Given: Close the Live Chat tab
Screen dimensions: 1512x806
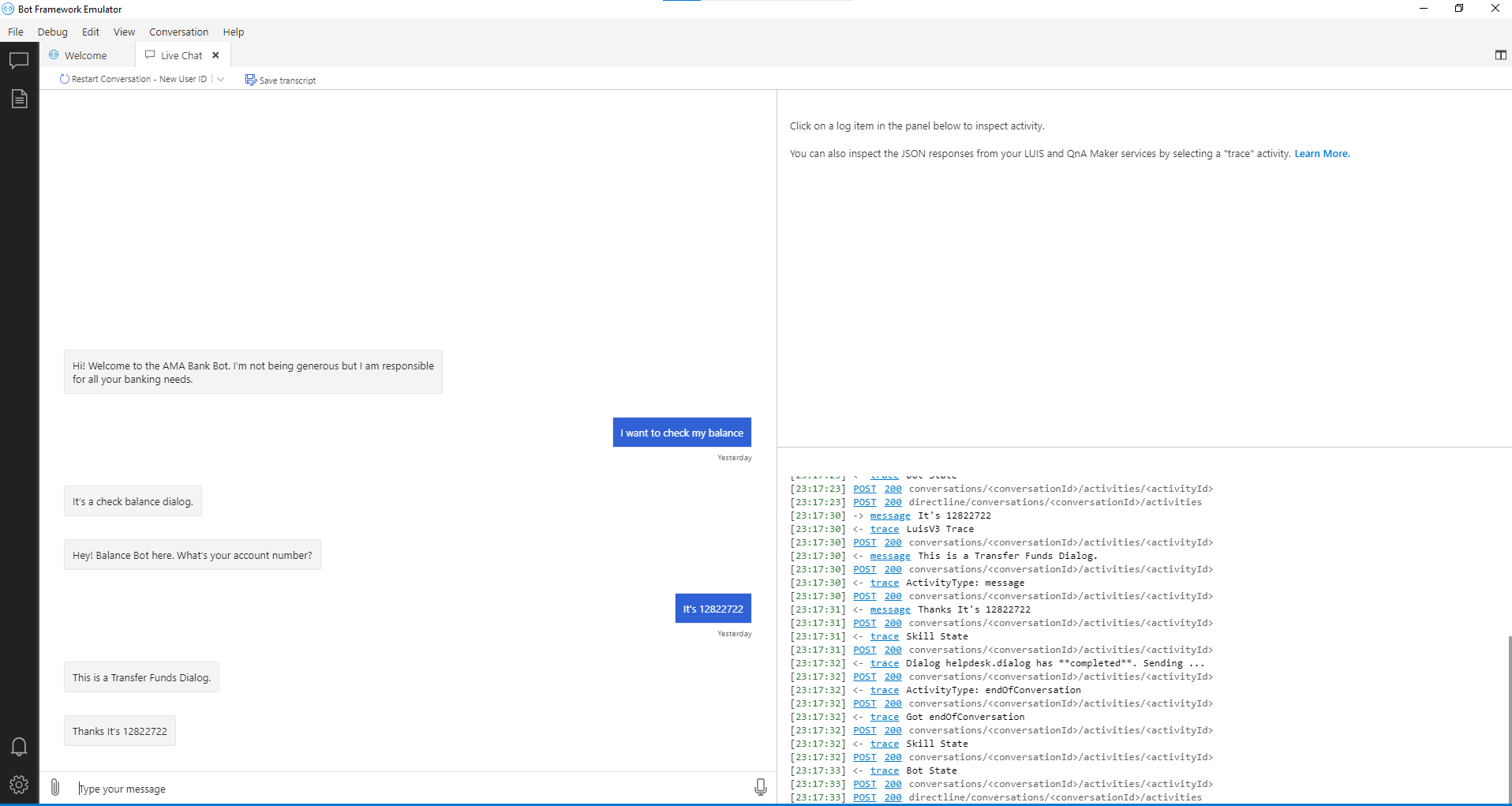Looking at the screenshot, I should 215,55.
